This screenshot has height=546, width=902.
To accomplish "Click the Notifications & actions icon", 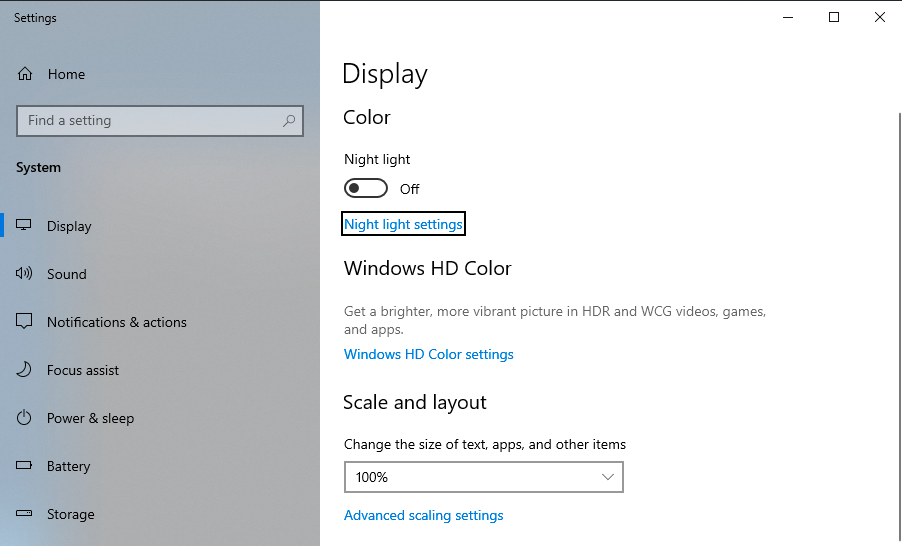I will 25,322.
